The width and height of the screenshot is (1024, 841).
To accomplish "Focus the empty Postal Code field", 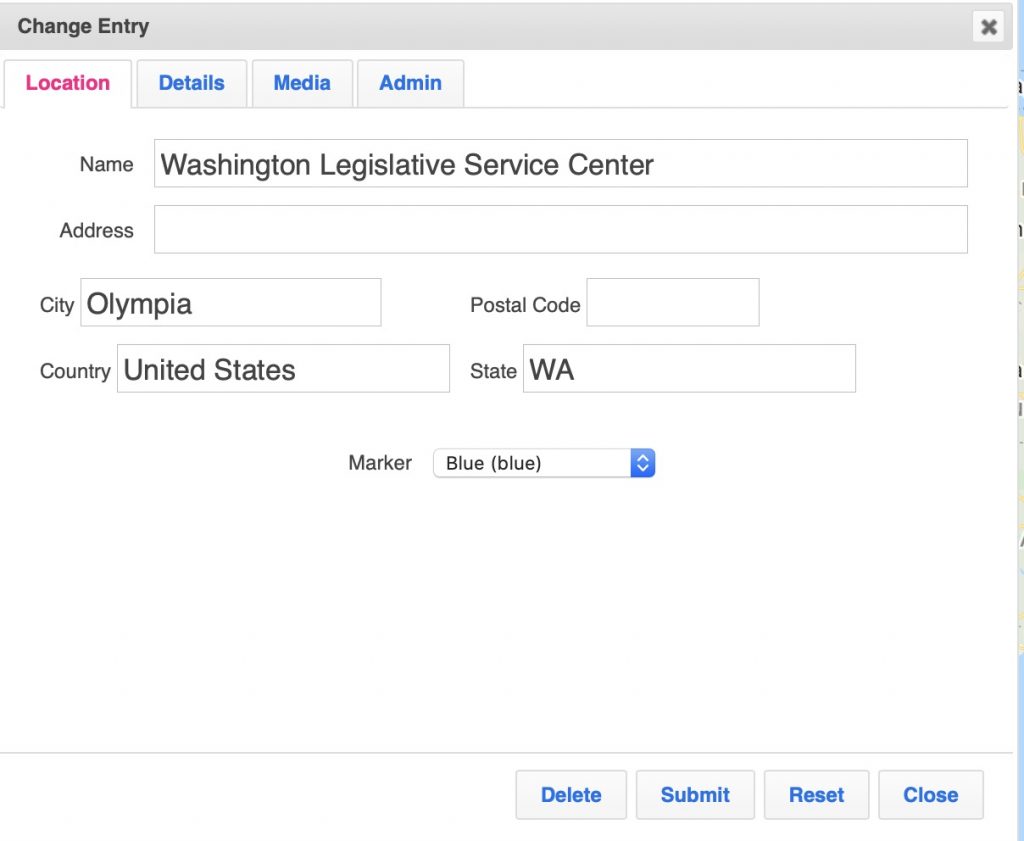I will [x=672, y=303].
